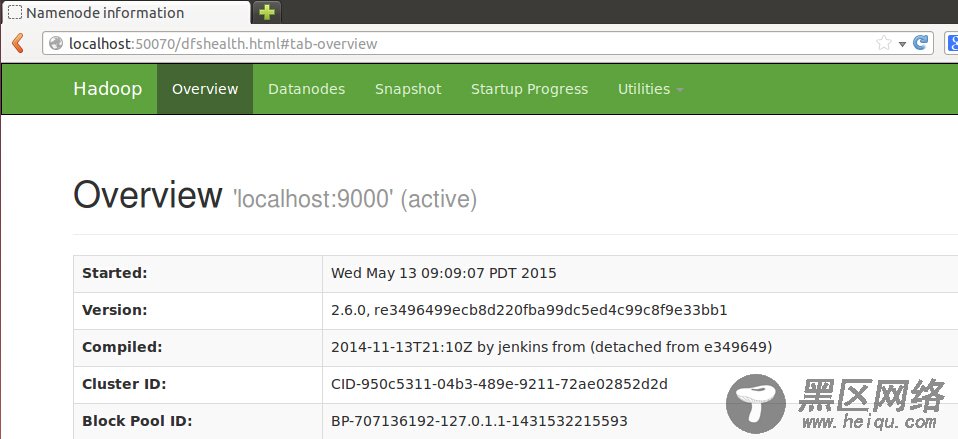The image size is (958, 439).
Task: Click the browser back arrow button
Action: coord(18,43)
